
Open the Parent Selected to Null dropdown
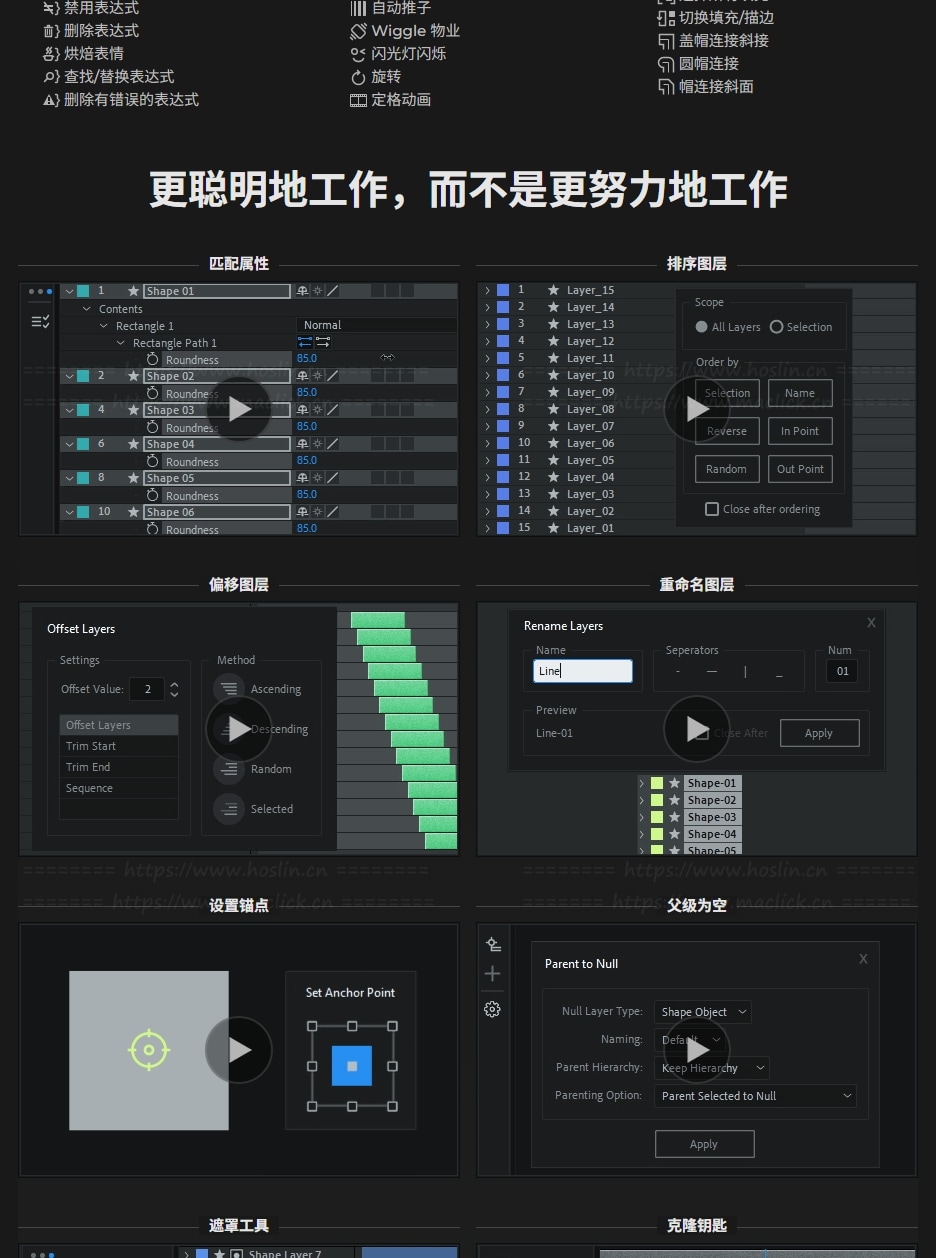pyautogui.click(x=755, y=1096)
